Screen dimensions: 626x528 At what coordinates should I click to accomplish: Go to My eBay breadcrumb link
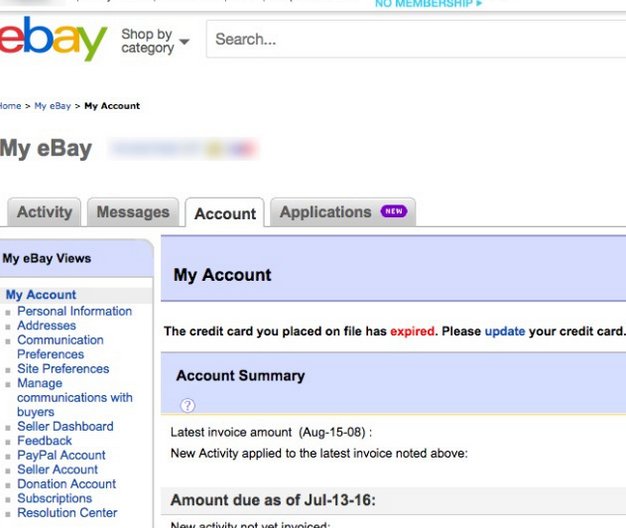click(52, 106)
